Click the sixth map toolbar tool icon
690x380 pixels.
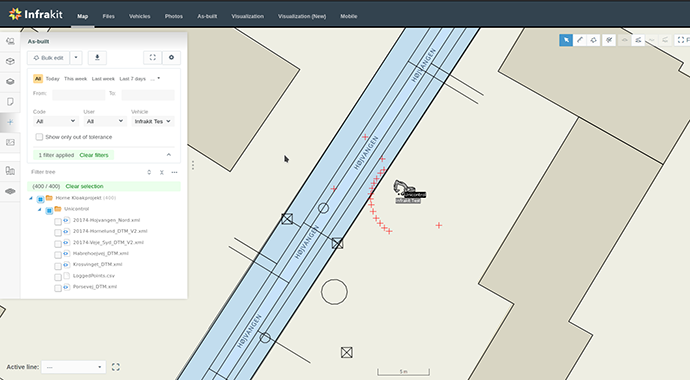point(638,40)
